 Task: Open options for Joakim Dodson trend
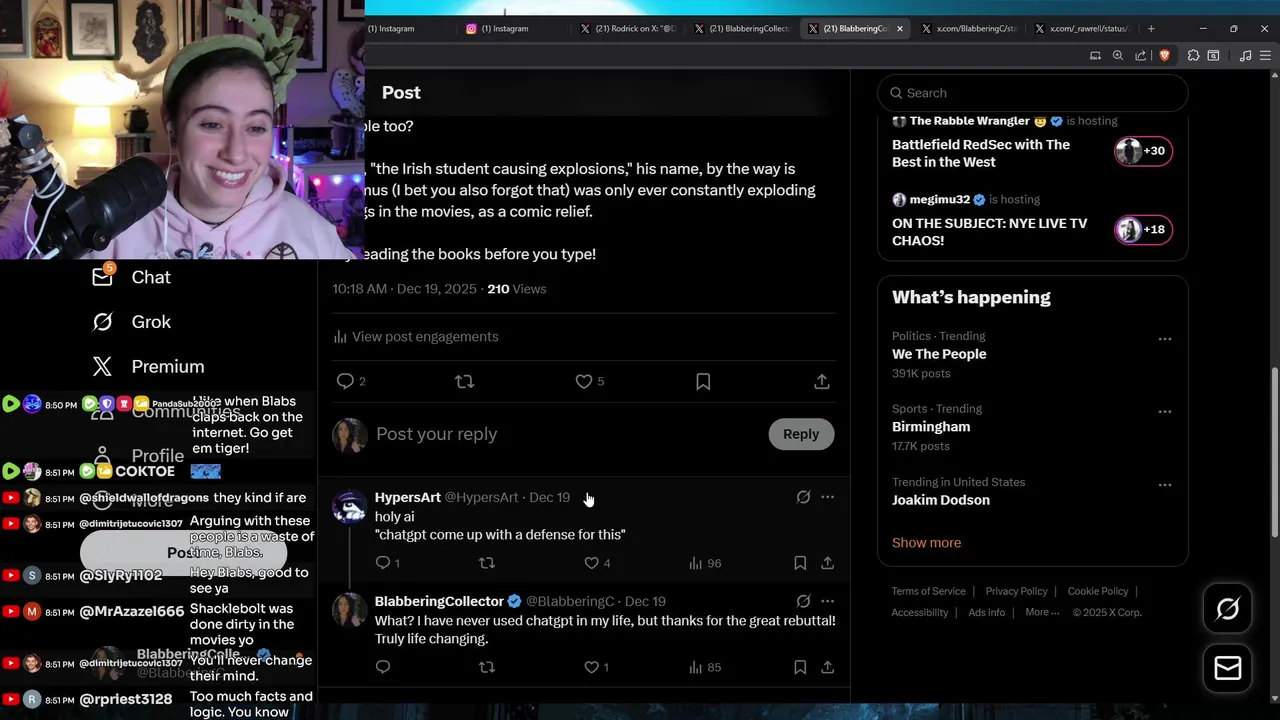click(x=1164, y=485)
